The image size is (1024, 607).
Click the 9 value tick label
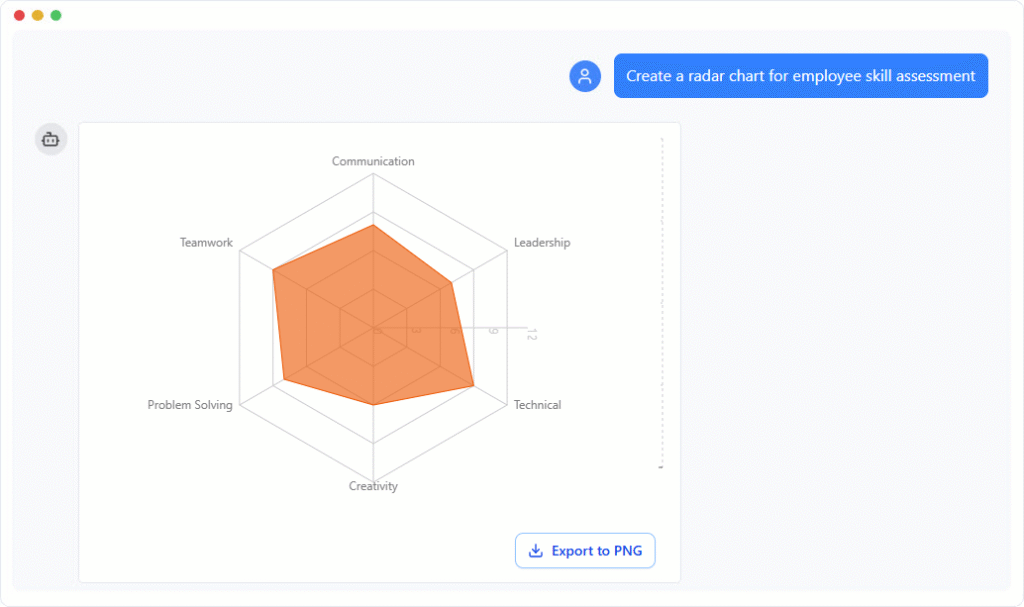point(493,331)
